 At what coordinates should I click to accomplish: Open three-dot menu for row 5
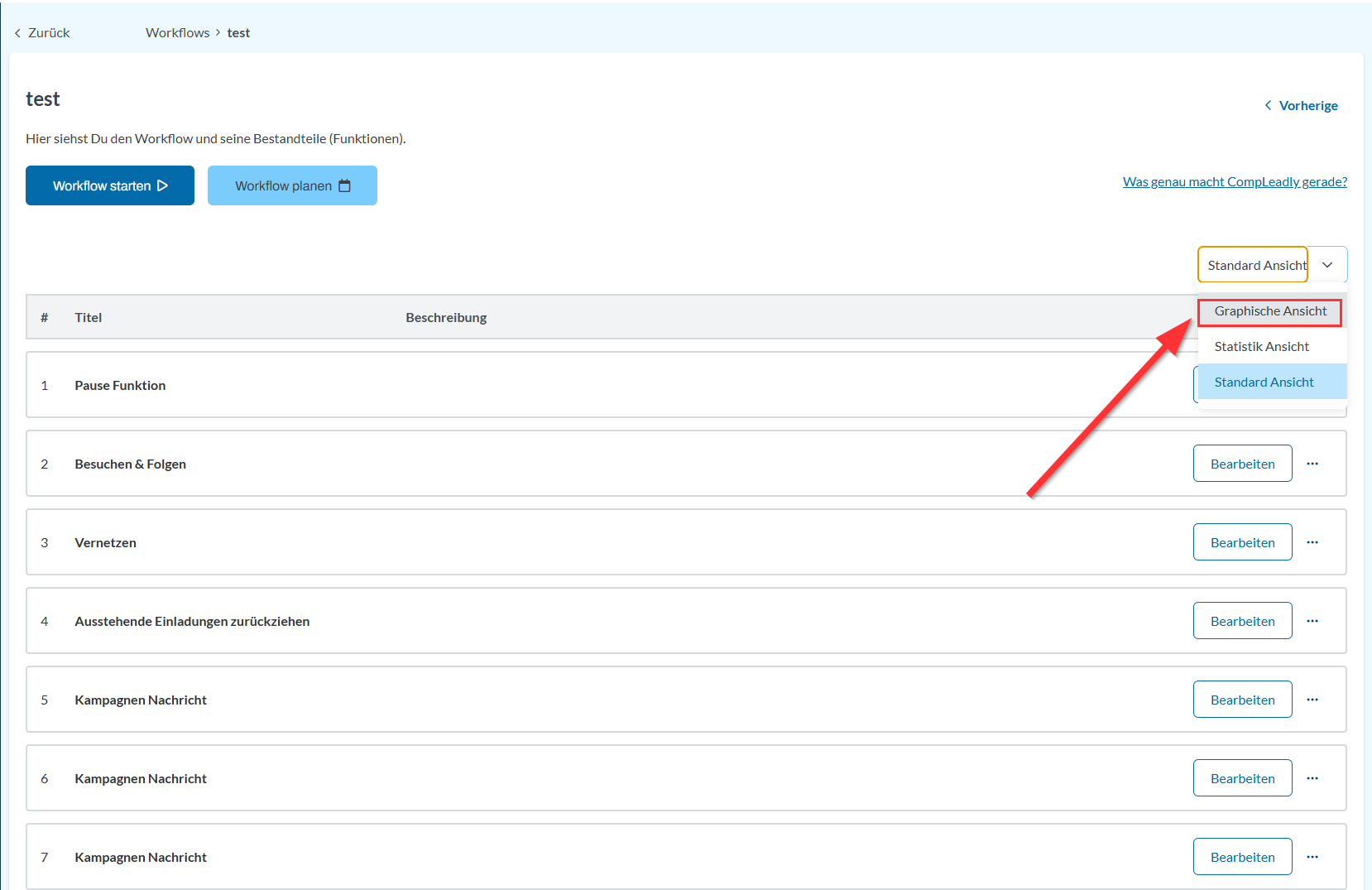pos(1312,700)
